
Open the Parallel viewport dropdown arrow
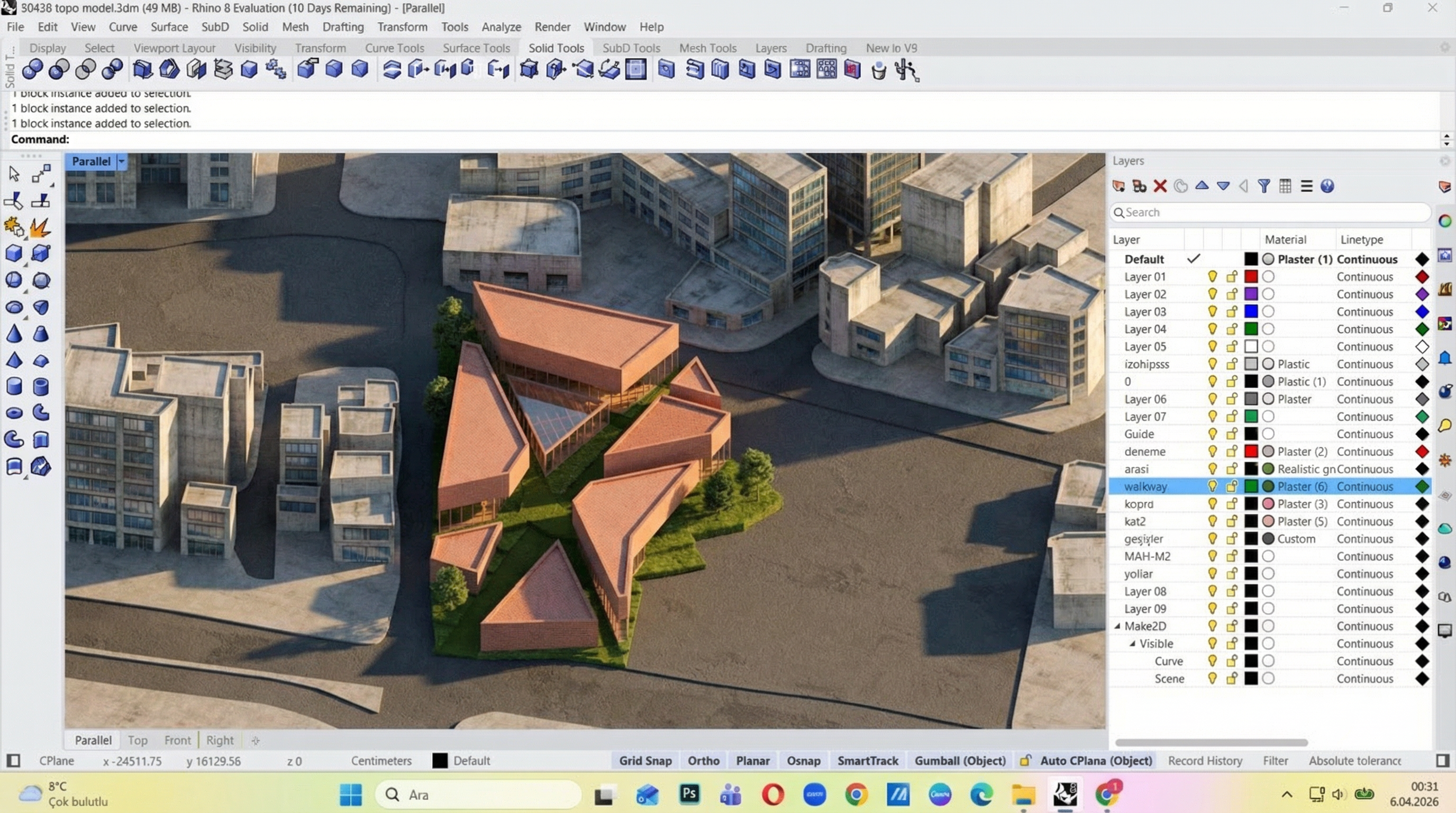coord(121,161)
